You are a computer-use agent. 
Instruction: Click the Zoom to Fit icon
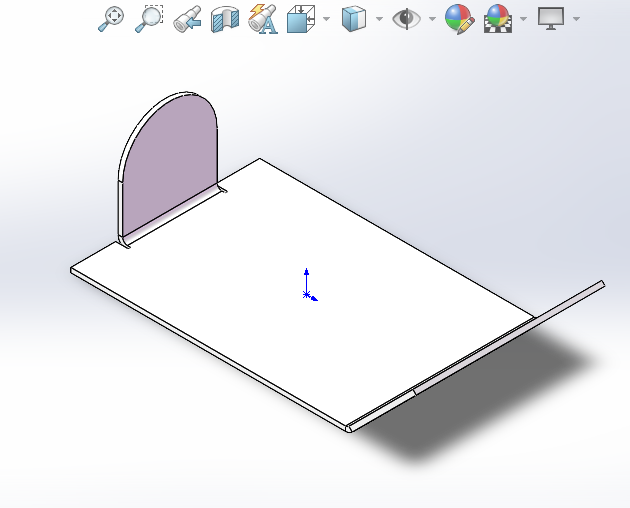pos(111,18)
